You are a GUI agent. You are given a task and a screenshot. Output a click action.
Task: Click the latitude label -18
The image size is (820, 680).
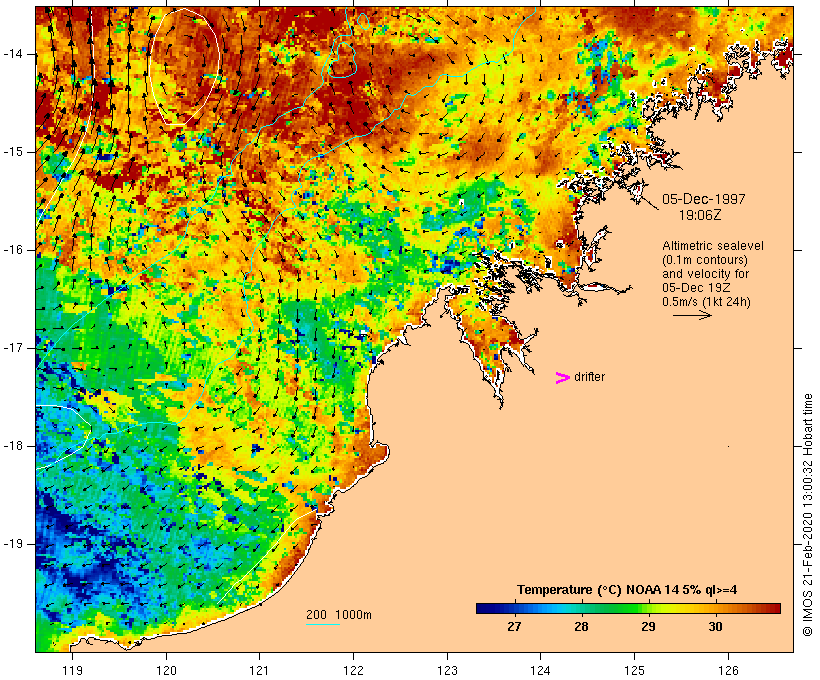tap(13, 446)
